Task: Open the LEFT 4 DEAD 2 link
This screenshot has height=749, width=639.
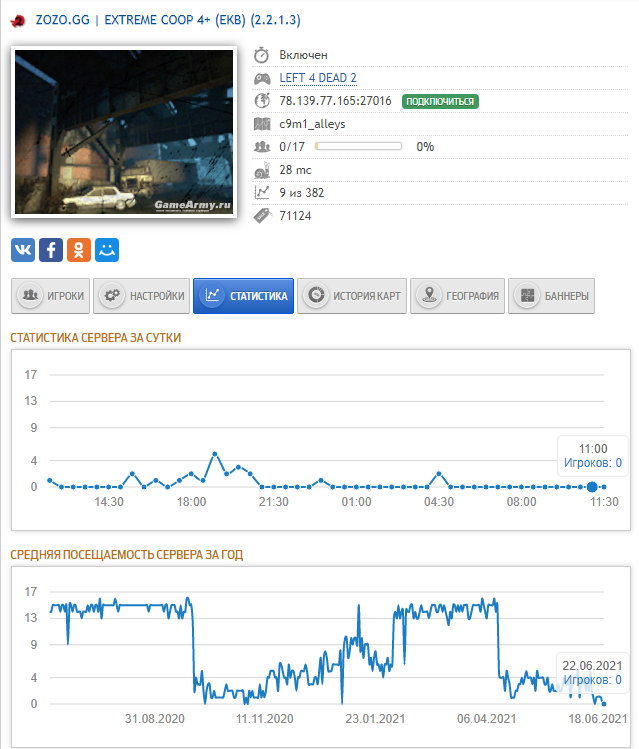Action: coord(318,78)
